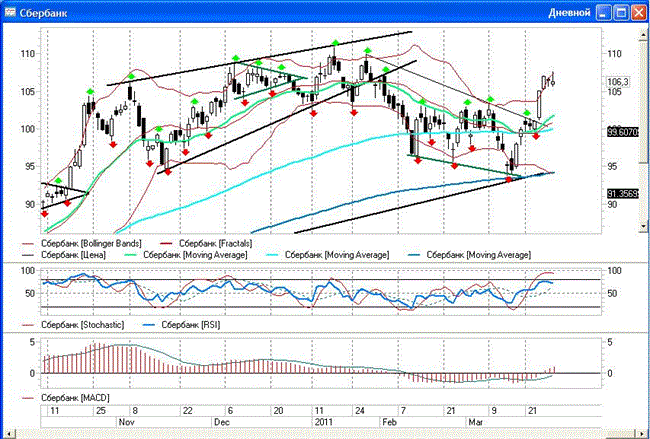
Task: Close the Сбербанк chart window
Action: 638,13
